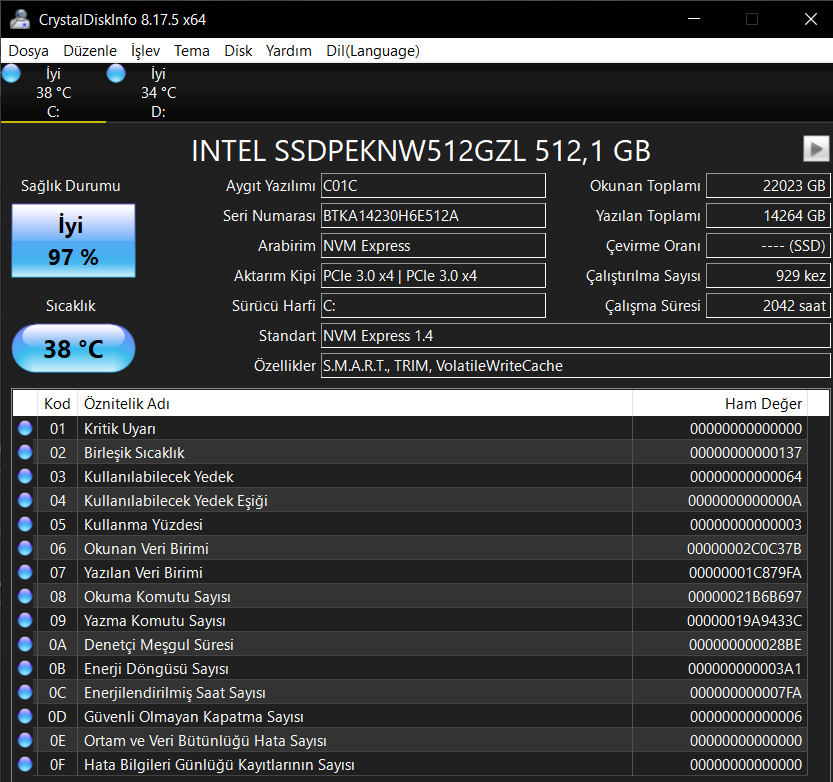Click the İyi 97 % health status button
833x782 pixels.
pos(73,241)
